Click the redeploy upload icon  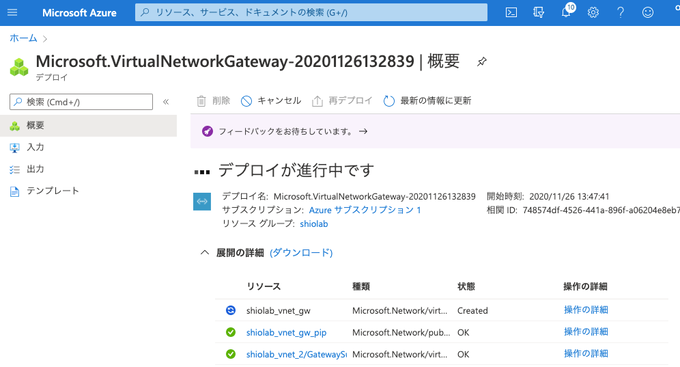coord(317,101)
